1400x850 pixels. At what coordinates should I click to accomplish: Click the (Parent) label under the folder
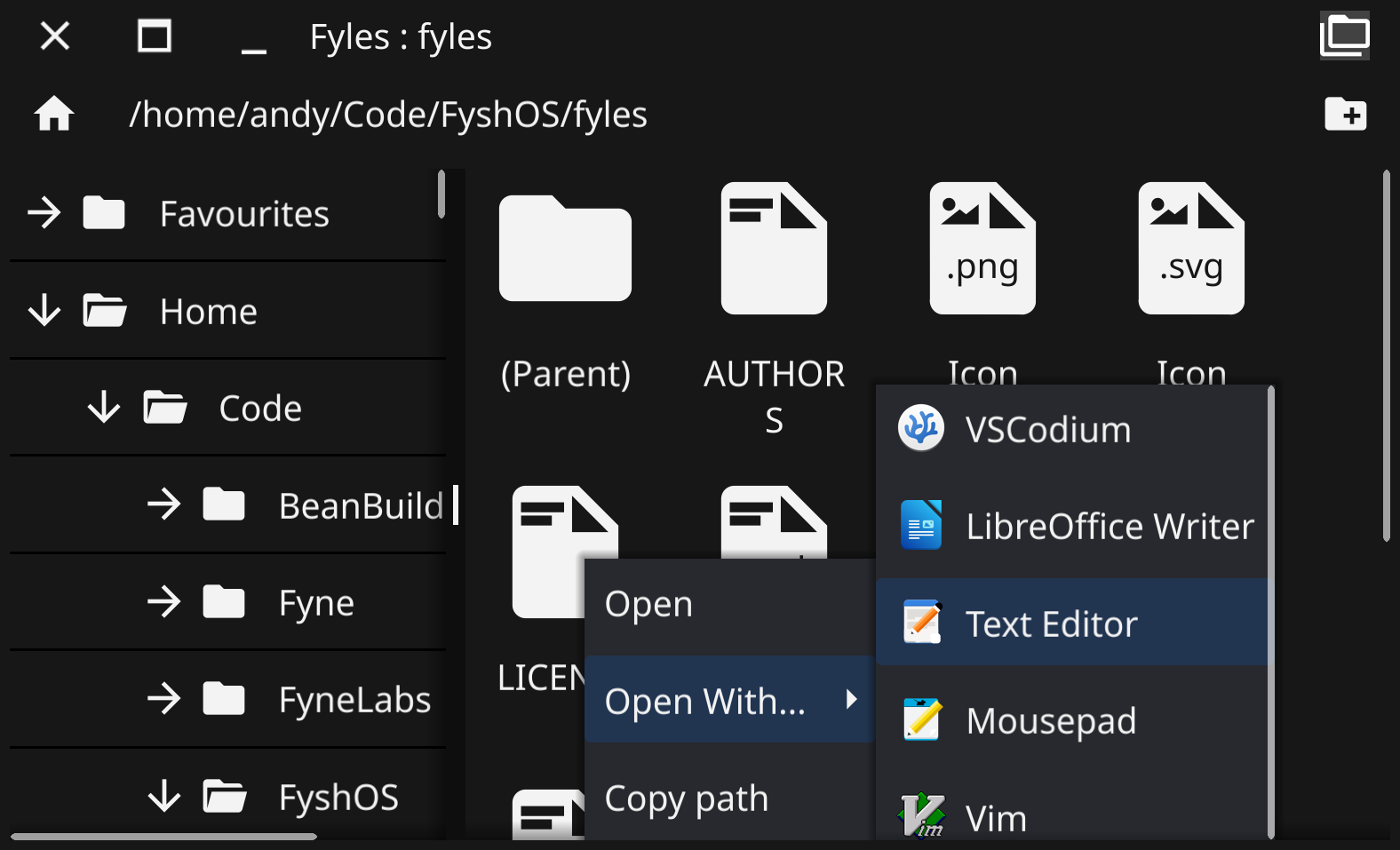click(x=566, y=374)
